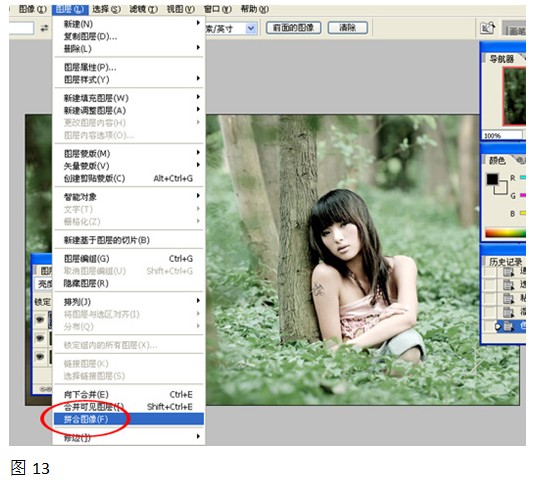534x480 pixels.
Task: Select the 颜色 panel tab
Action: 497,160
